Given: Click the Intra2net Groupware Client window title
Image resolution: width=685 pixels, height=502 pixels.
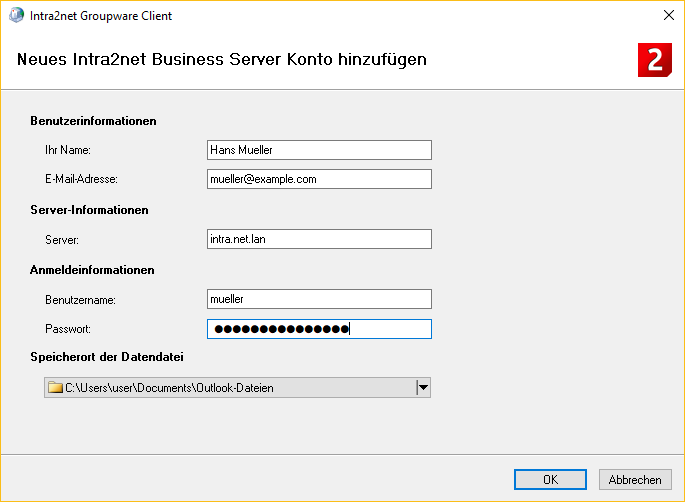Looking at the screenshot, I should click(x=101, y=16).
